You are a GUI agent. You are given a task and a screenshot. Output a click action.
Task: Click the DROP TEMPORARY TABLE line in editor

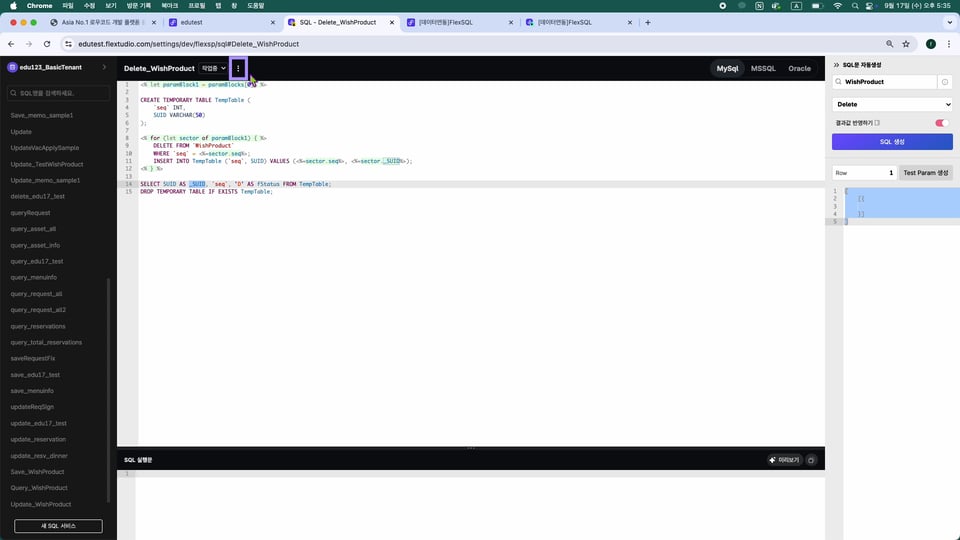(x=206, y=192)
